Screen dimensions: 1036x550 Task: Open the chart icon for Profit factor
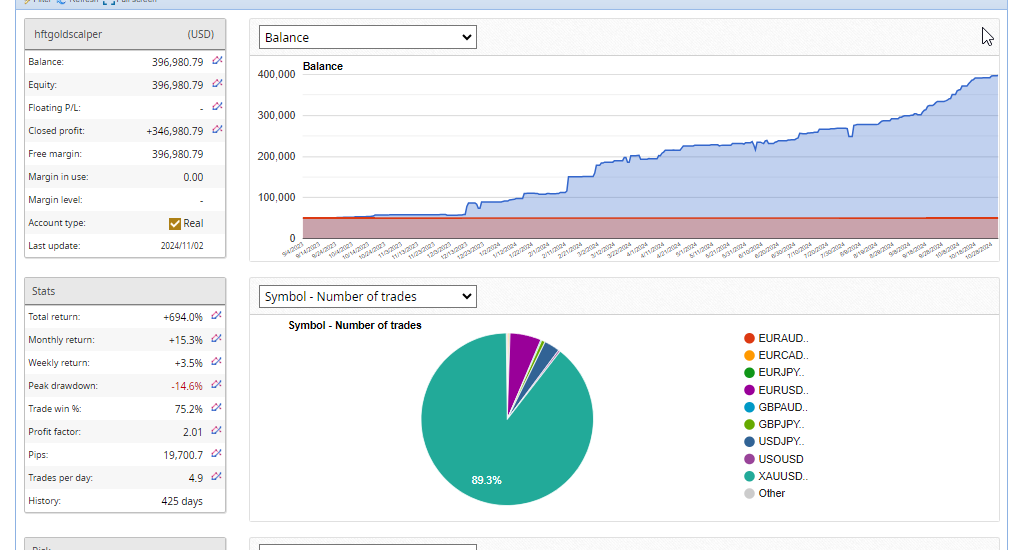217,432
